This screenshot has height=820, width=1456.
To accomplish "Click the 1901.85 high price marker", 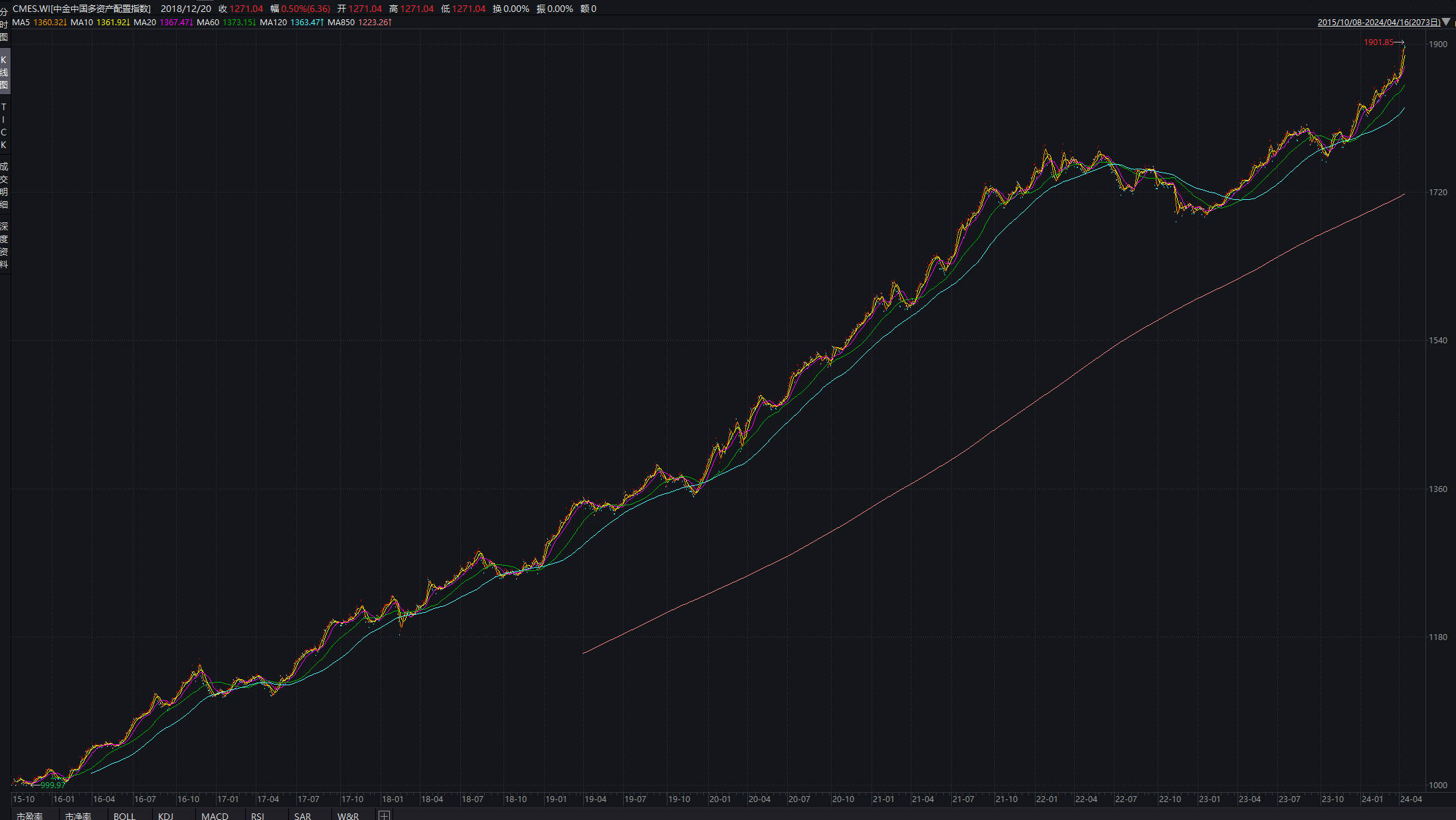I will [1378, 42].
